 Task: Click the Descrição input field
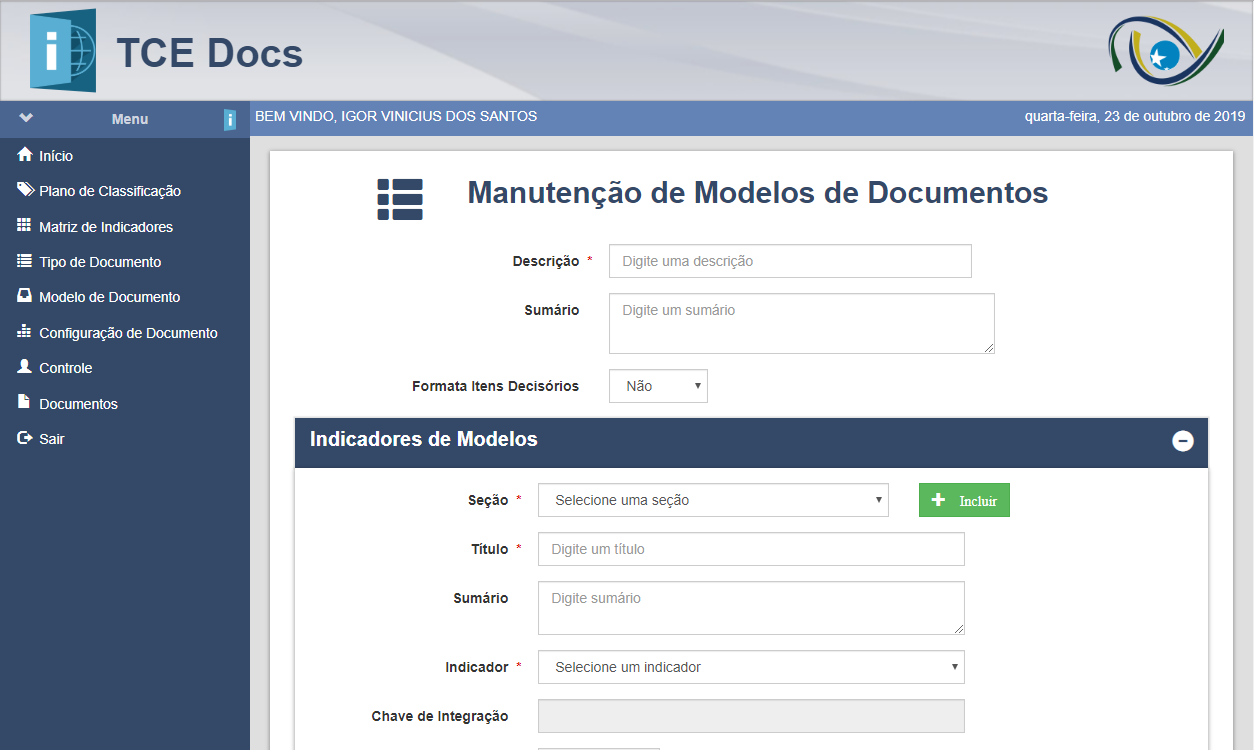pyautogui.click(x=789, y=261)
